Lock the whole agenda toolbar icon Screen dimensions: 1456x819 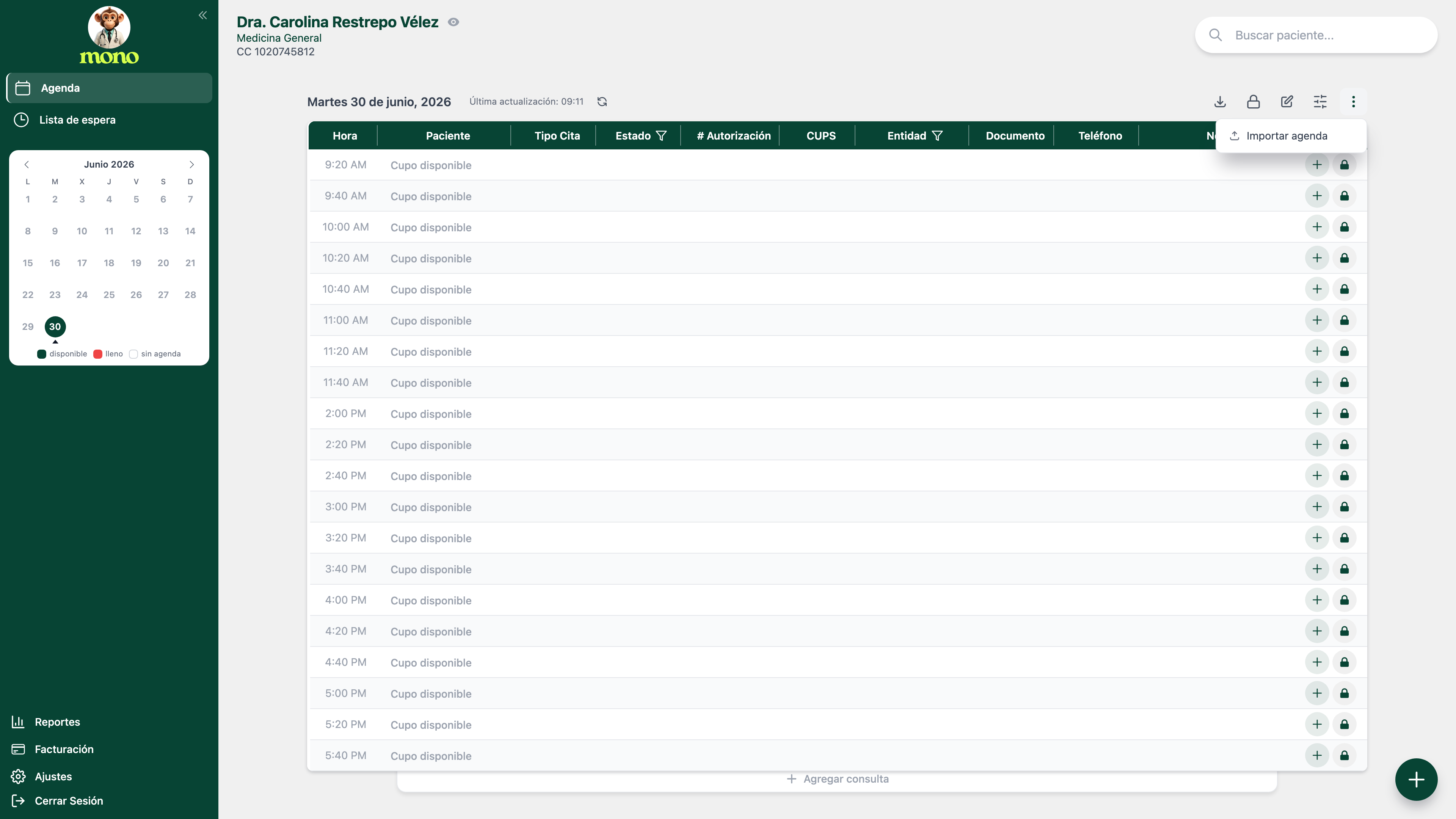(x=1254, y=102)
